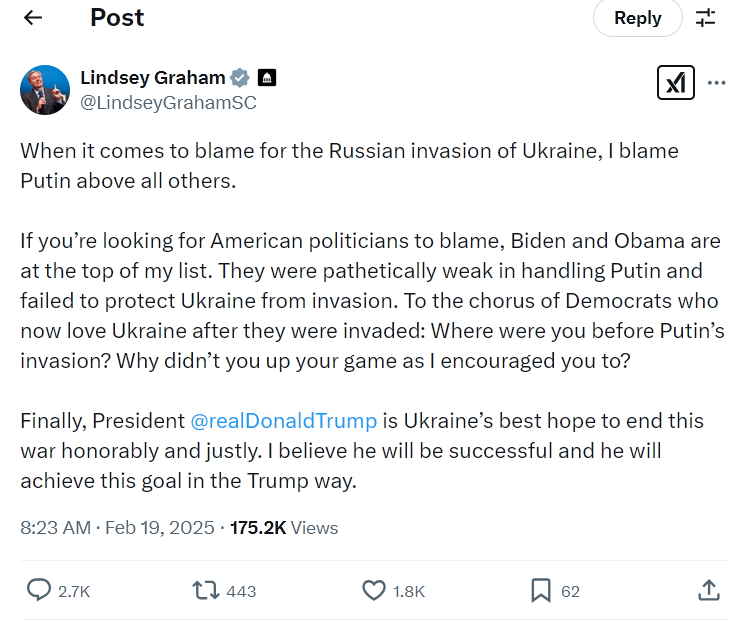Image resolution: width=742 pixels, height=621 pixels.
Task: Open the repost menu showing 443
Action: [206, 590]
